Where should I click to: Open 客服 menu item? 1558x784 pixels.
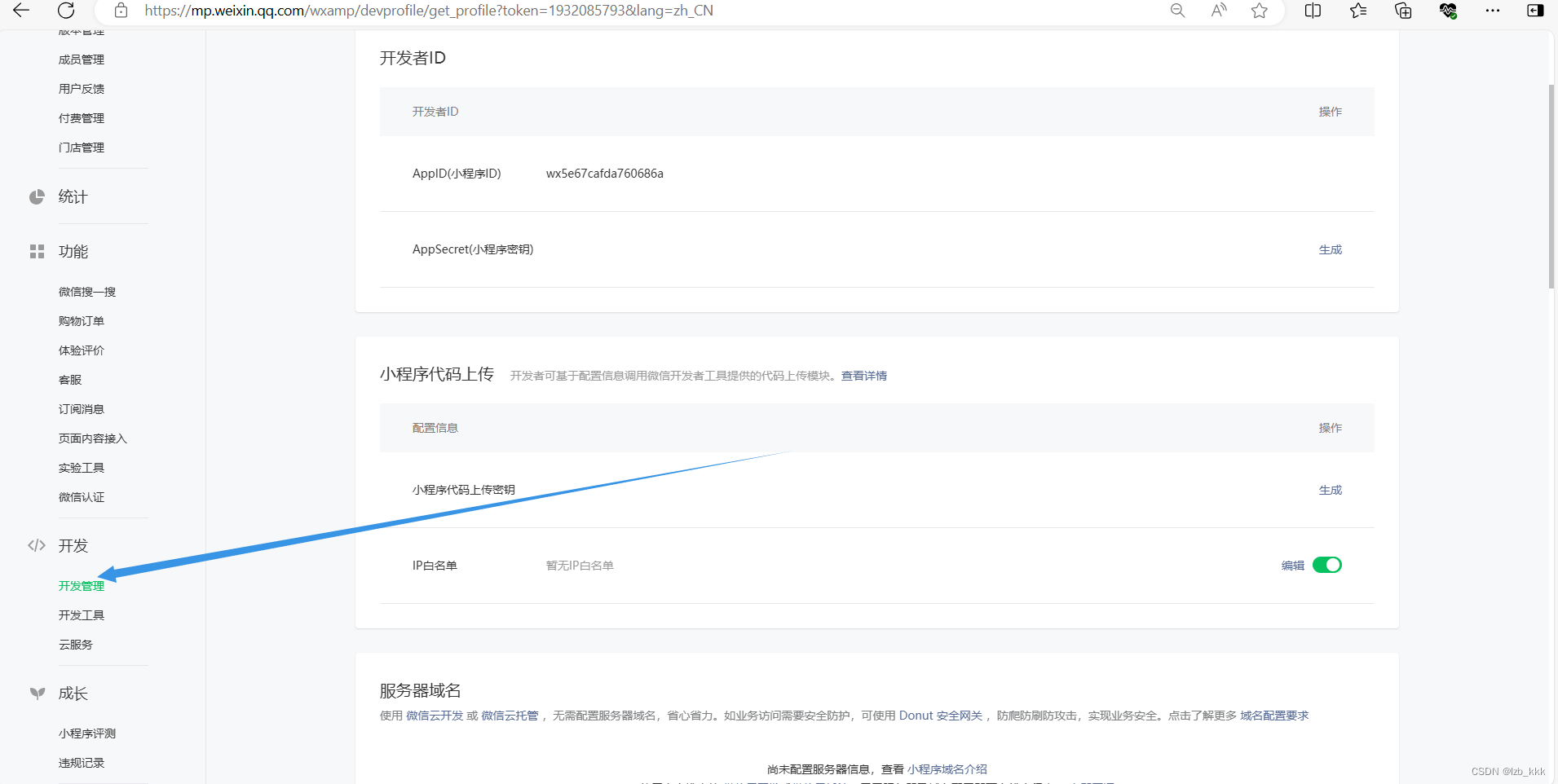70,380
